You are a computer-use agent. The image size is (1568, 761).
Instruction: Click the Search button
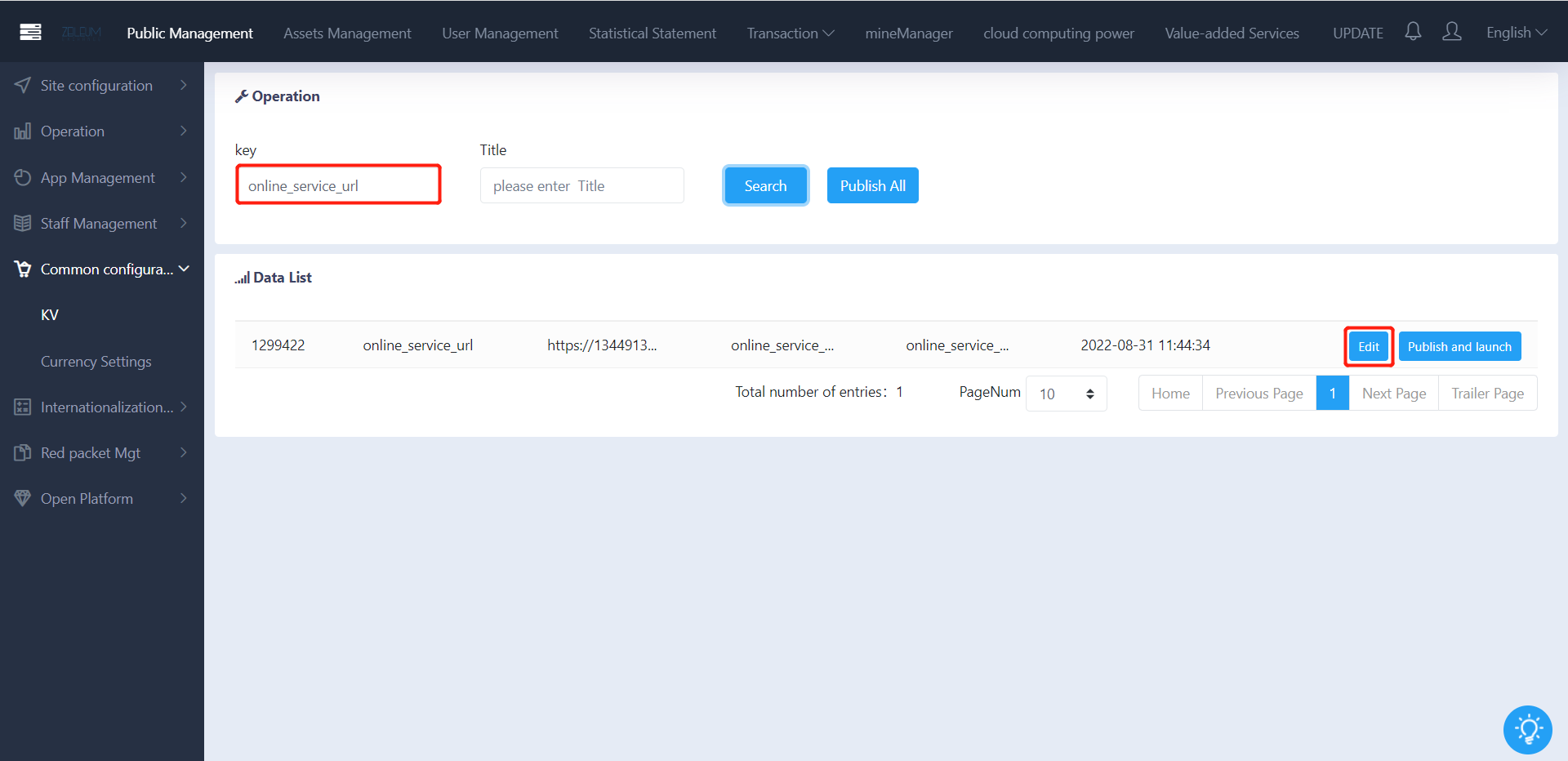[765, 185]
